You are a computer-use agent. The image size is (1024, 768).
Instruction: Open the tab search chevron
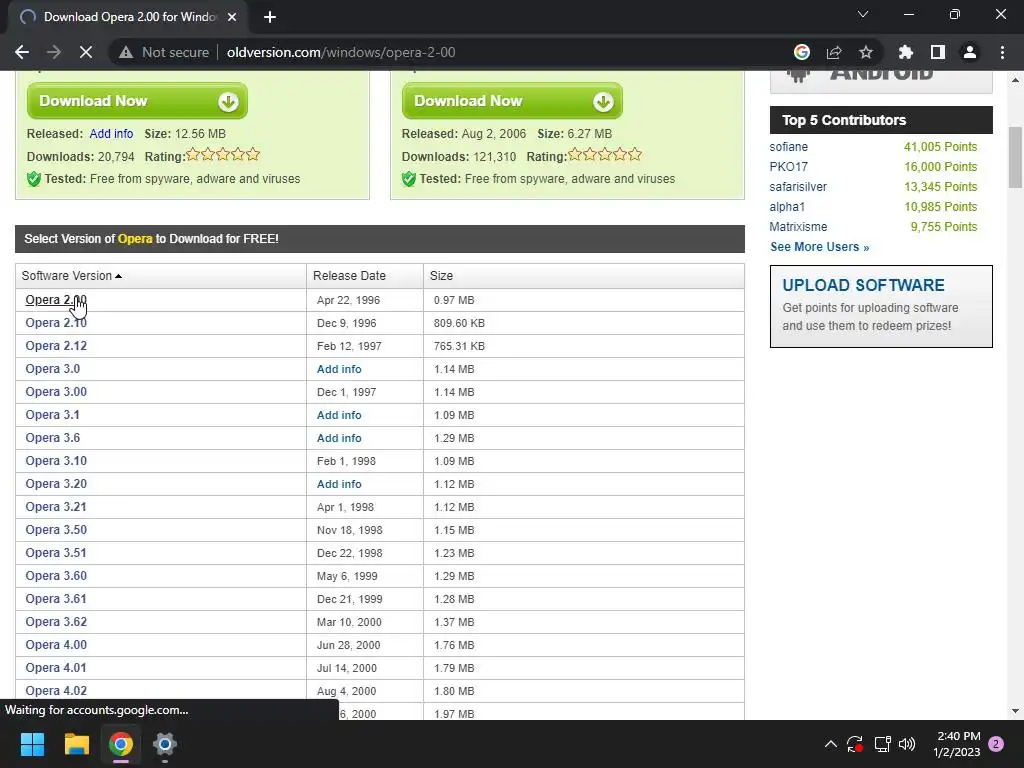coord(863,14)
